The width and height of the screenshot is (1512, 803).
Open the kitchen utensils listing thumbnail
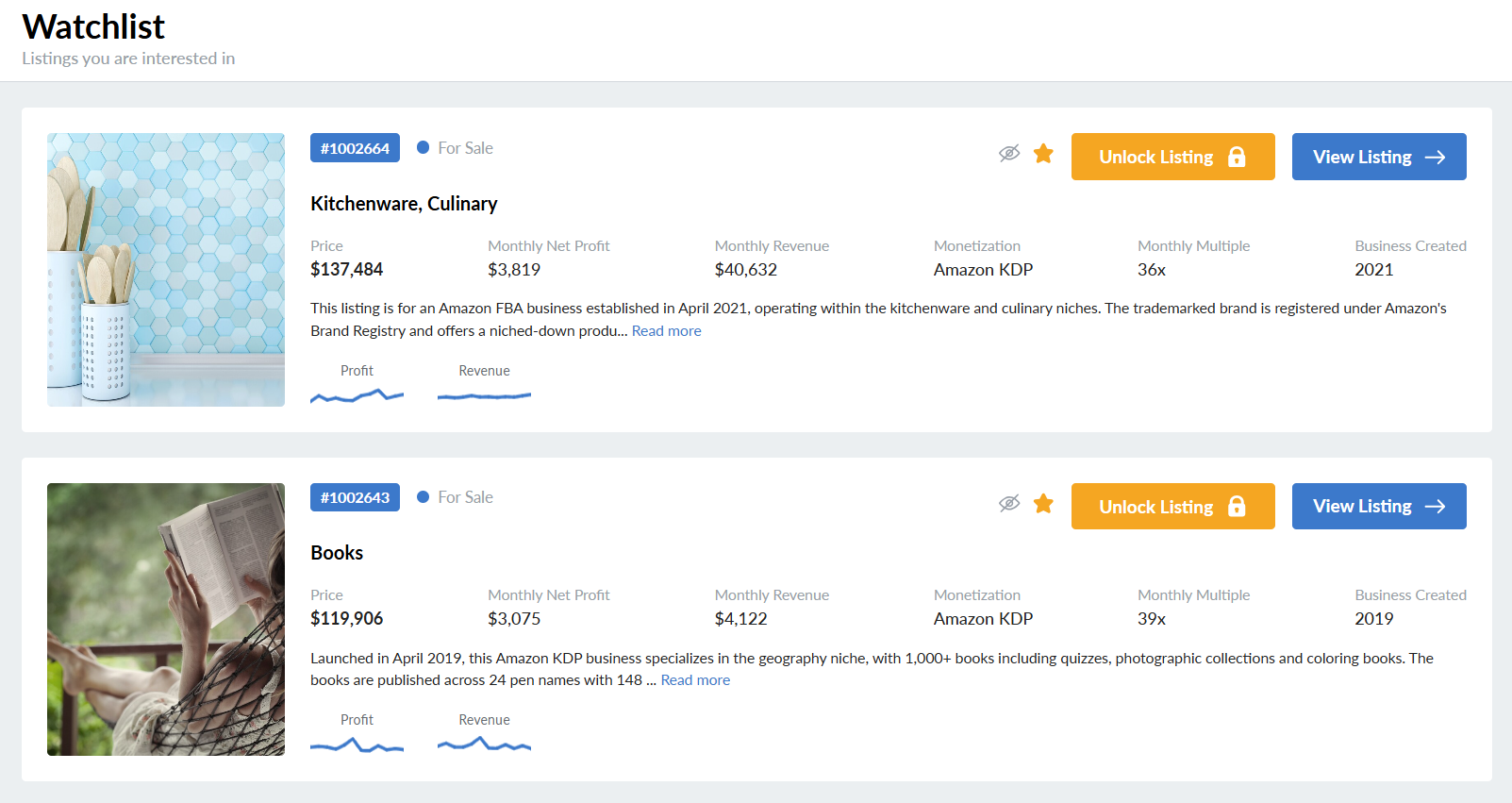tap(166, 270)
